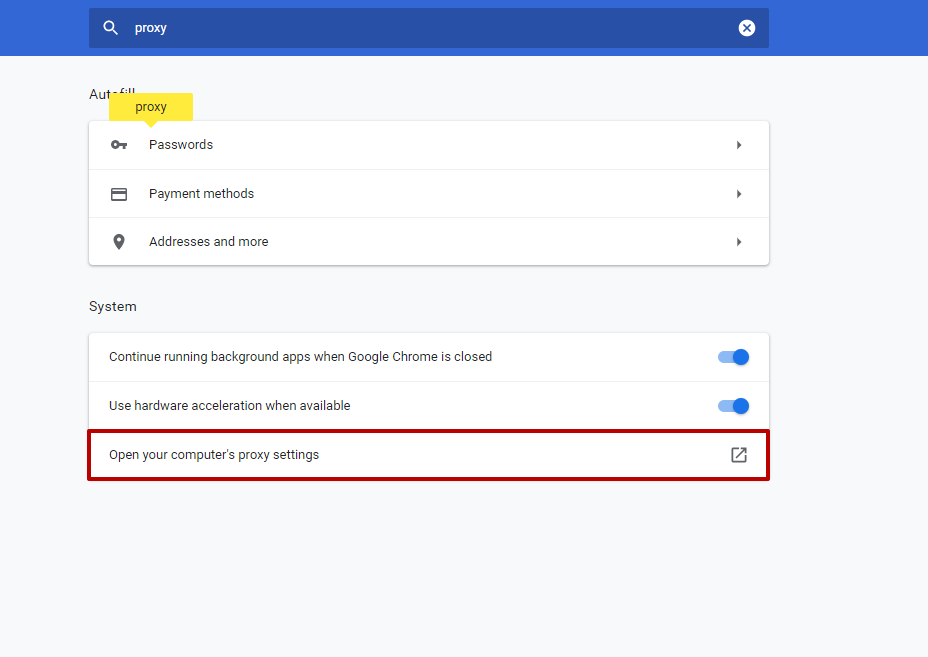Screen dimensions: 928x657
Task: Expand Addresses and more using its arrow
Action: (x=739, y=242)
